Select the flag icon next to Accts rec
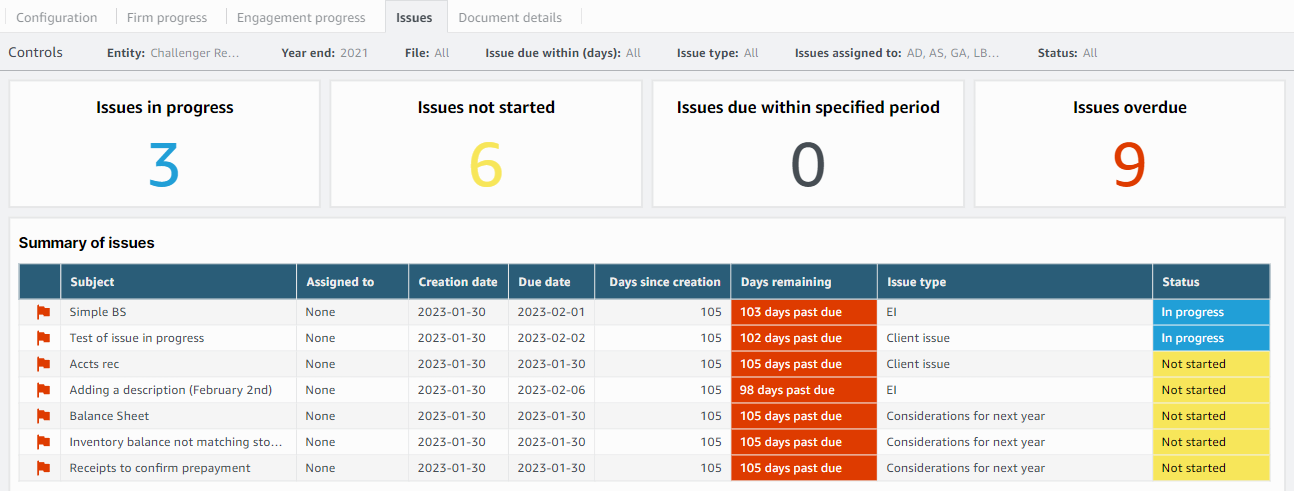Screen dimensions: 1294x491 (x=43, y=364)
